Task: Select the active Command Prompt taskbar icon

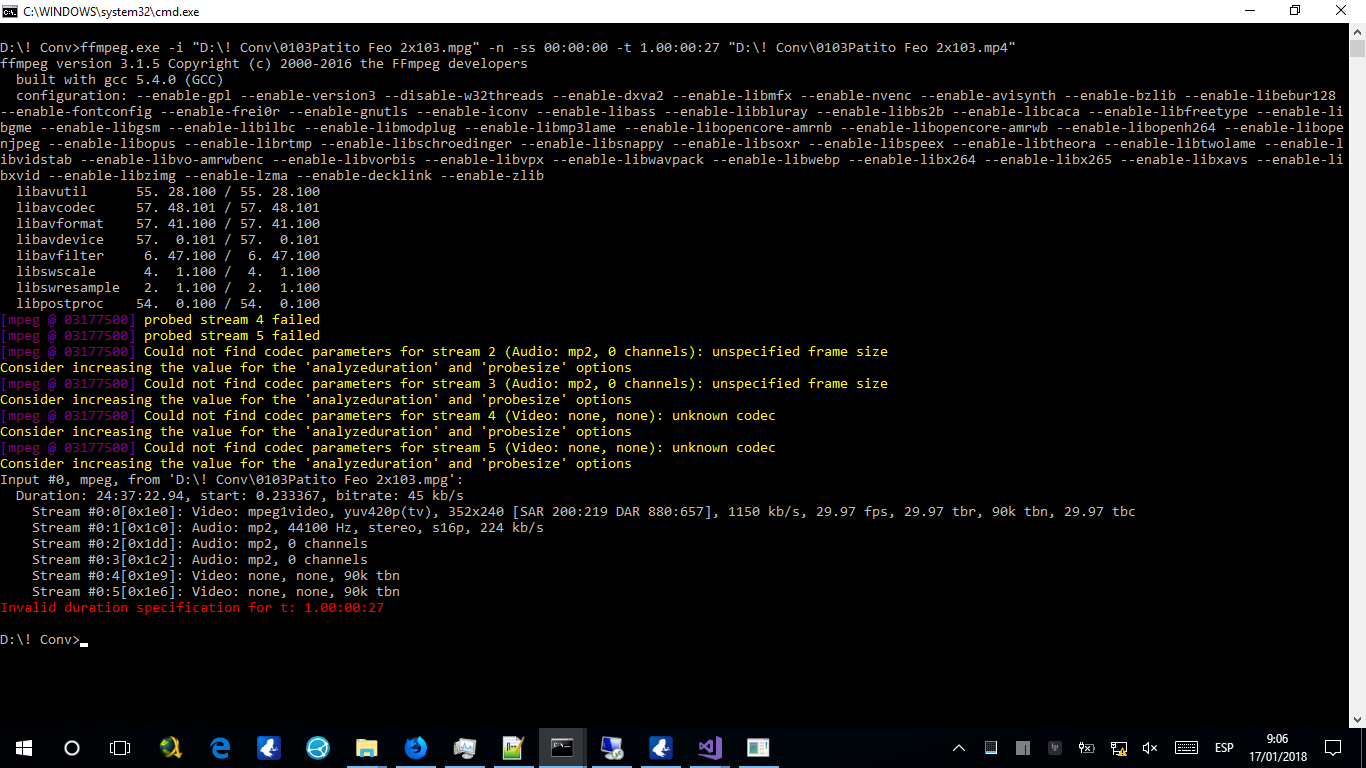Action: point(562,747)
